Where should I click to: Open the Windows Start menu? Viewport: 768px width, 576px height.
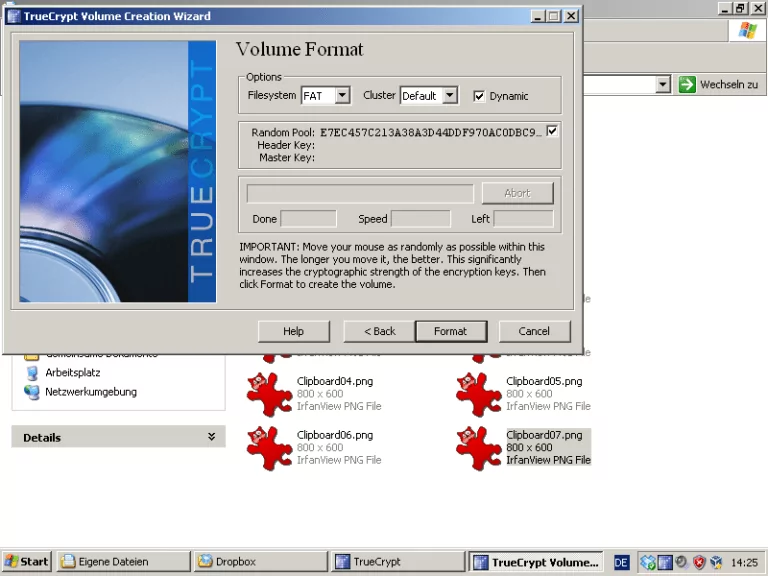26,562
